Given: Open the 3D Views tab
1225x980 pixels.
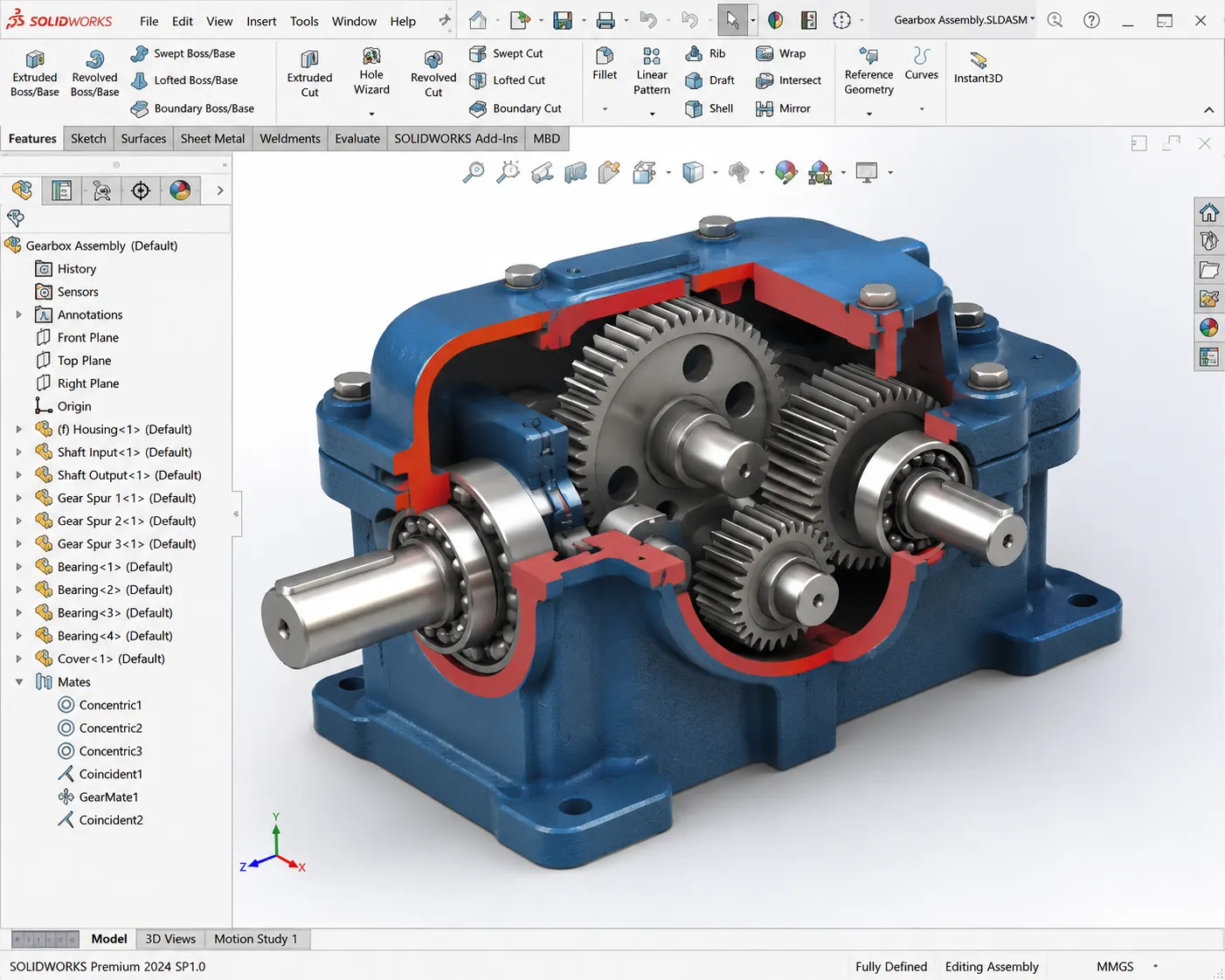Looking at the screenshot, I should pos(170,939).
